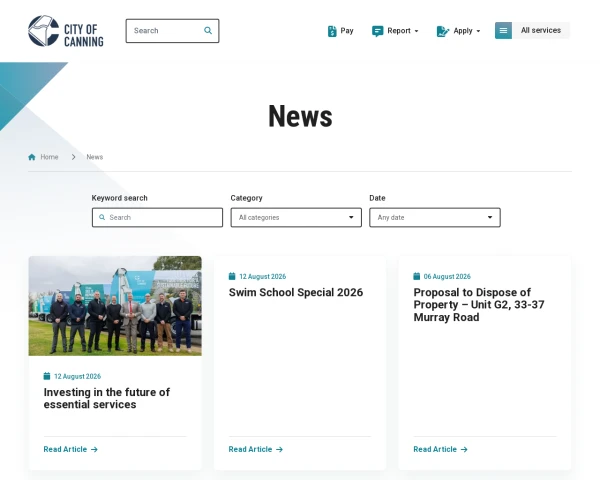Focus the Keyword search field
Viewport: 600px width, 480px height.
(157, 217)
